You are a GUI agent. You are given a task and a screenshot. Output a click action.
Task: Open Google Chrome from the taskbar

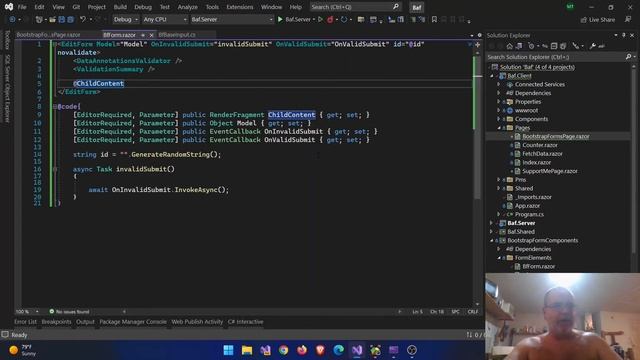[x=283, y=350]
